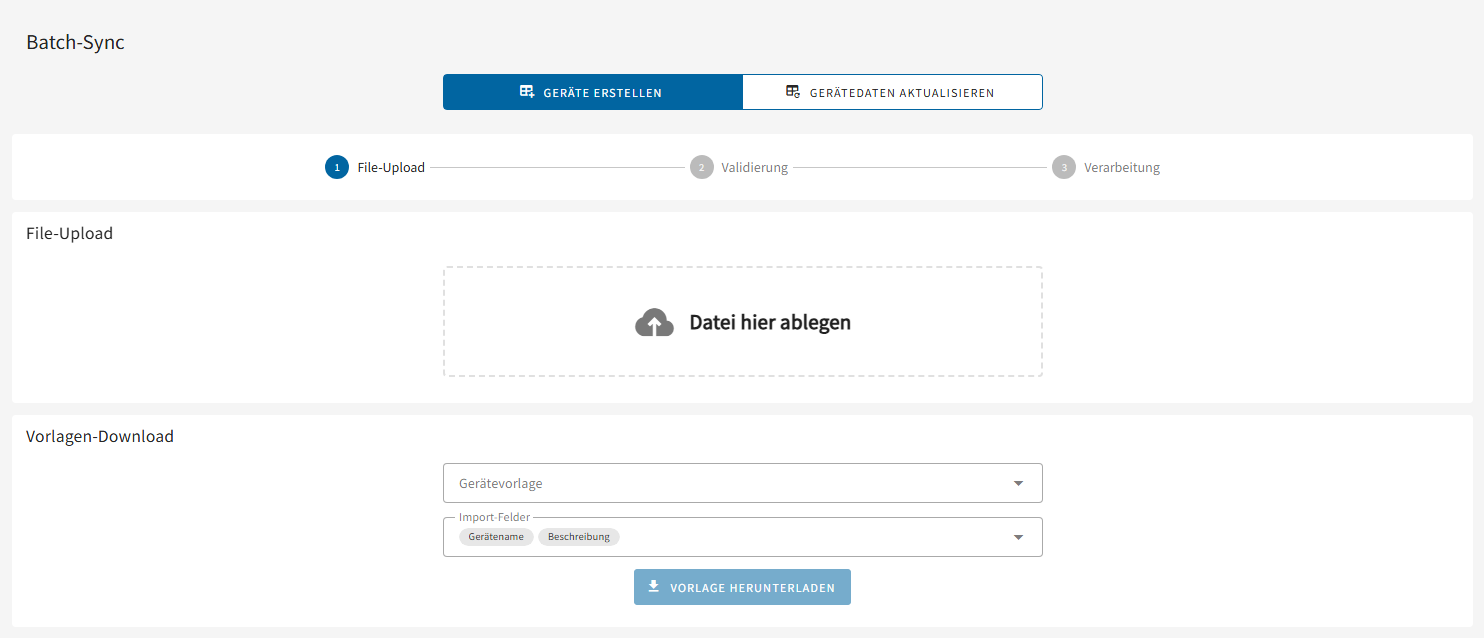Select the step 1 circle indicator
Image resolution: width=1484 pixels, height=638 pixels.
click(337, 167)
